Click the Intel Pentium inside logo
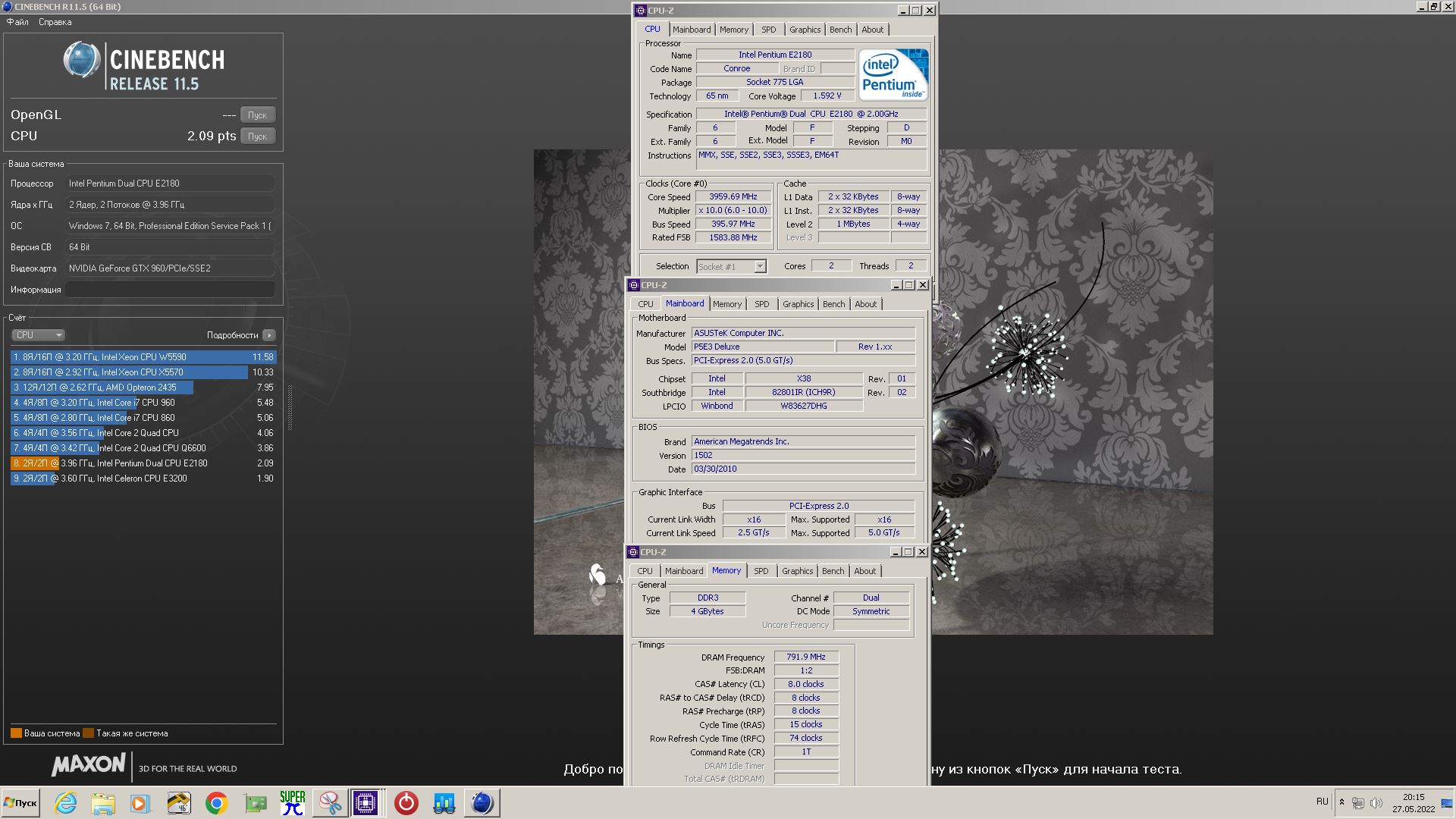Viewport: 1456px width, 819px height. click(893, 74)
